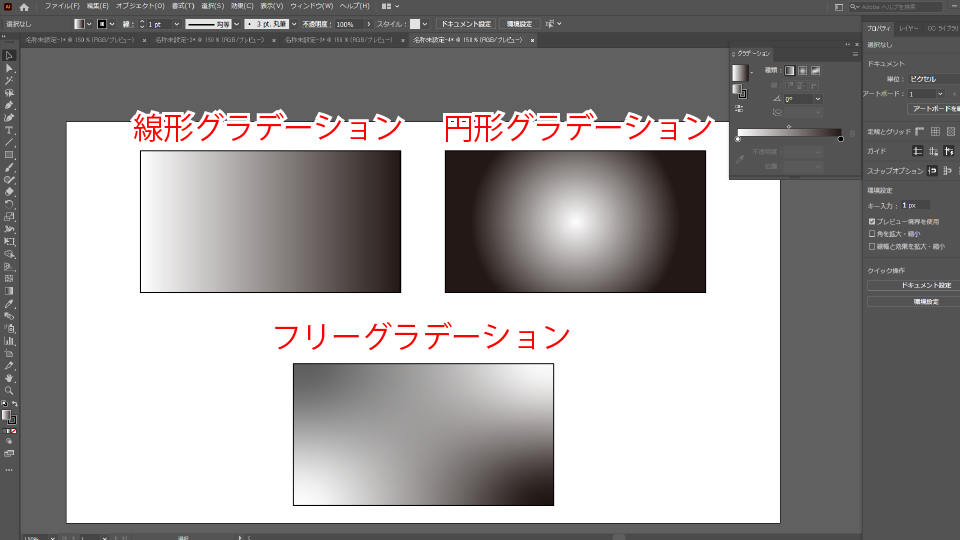Click the white gradient stop
This screenshot has width=960, height=540.
click(738, 139)
